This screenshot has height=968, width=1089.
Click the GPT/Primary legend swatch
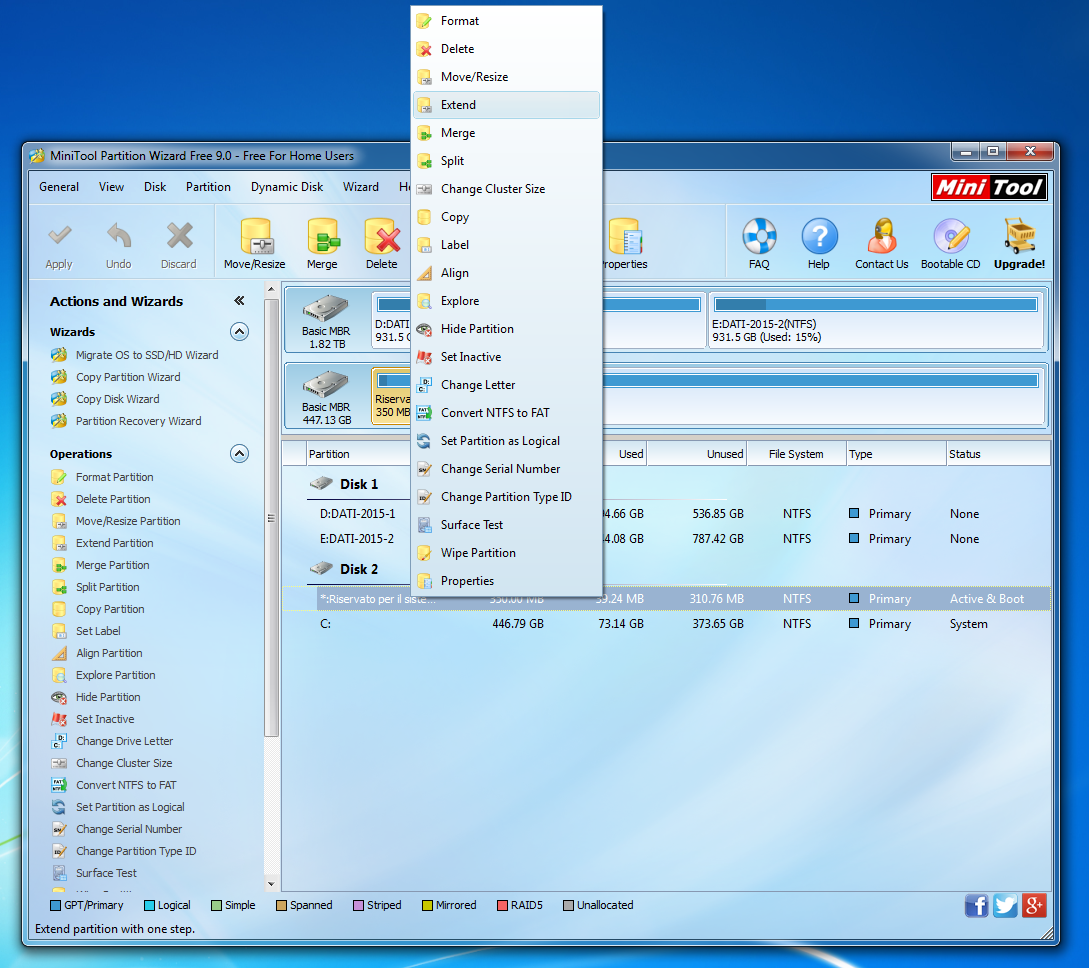pyautogui.click(x=56, y=906)
